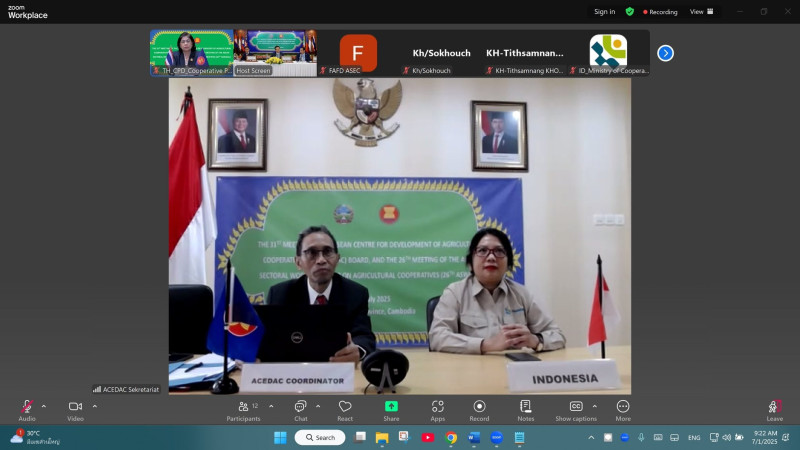Screen dimensions: 800x450
Task: Toggle the Video camera button
Action: point(76,407)
